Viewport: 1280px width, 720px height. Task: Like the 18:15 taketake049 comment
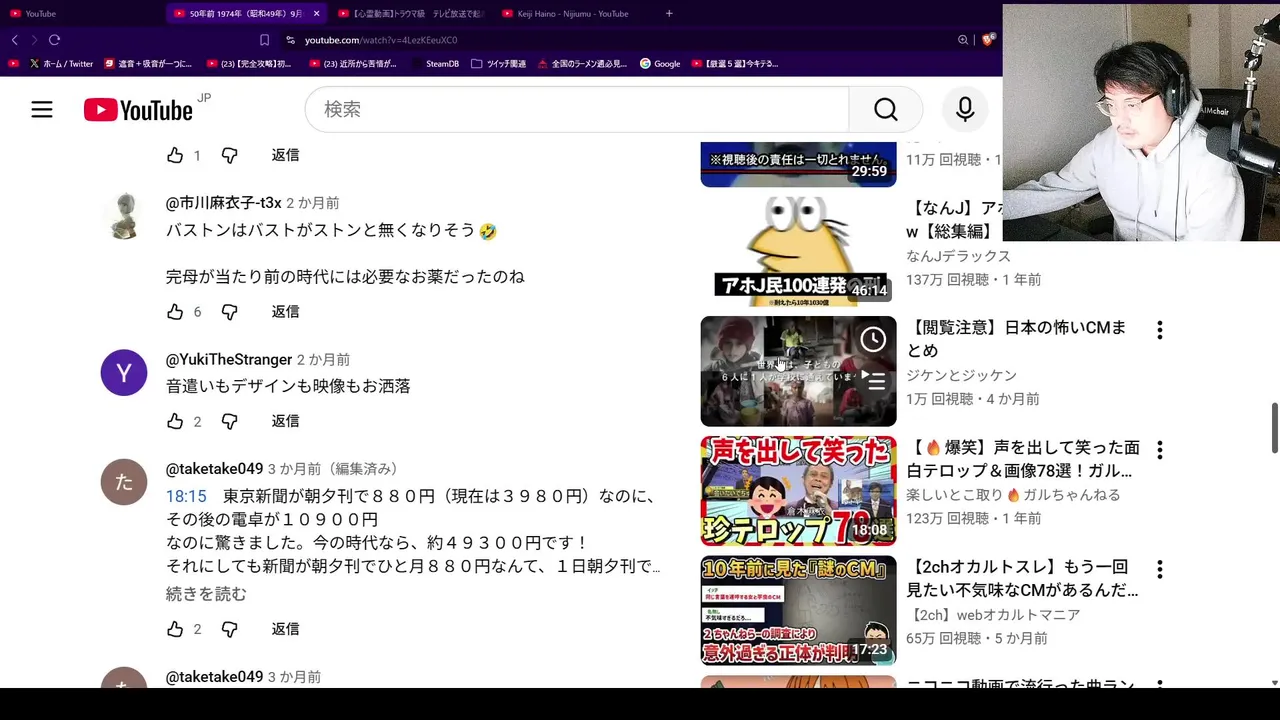pyautogui.click(x=175, y=629)
